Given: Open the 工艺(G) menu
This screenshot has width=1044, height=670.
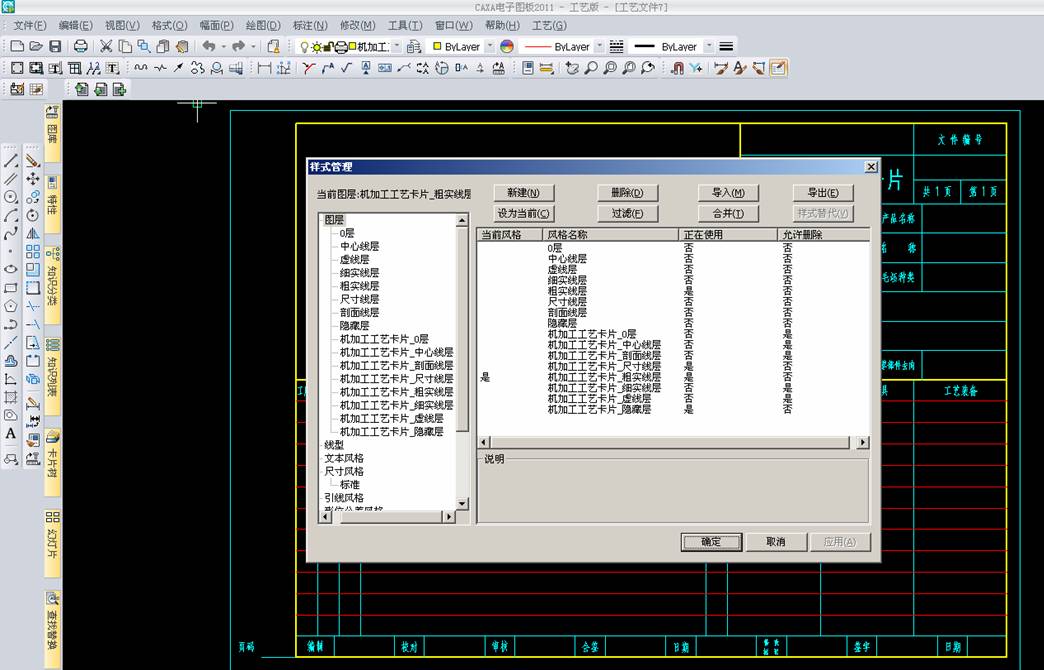Looking at the screenshot, I should [x=549, y=25].
